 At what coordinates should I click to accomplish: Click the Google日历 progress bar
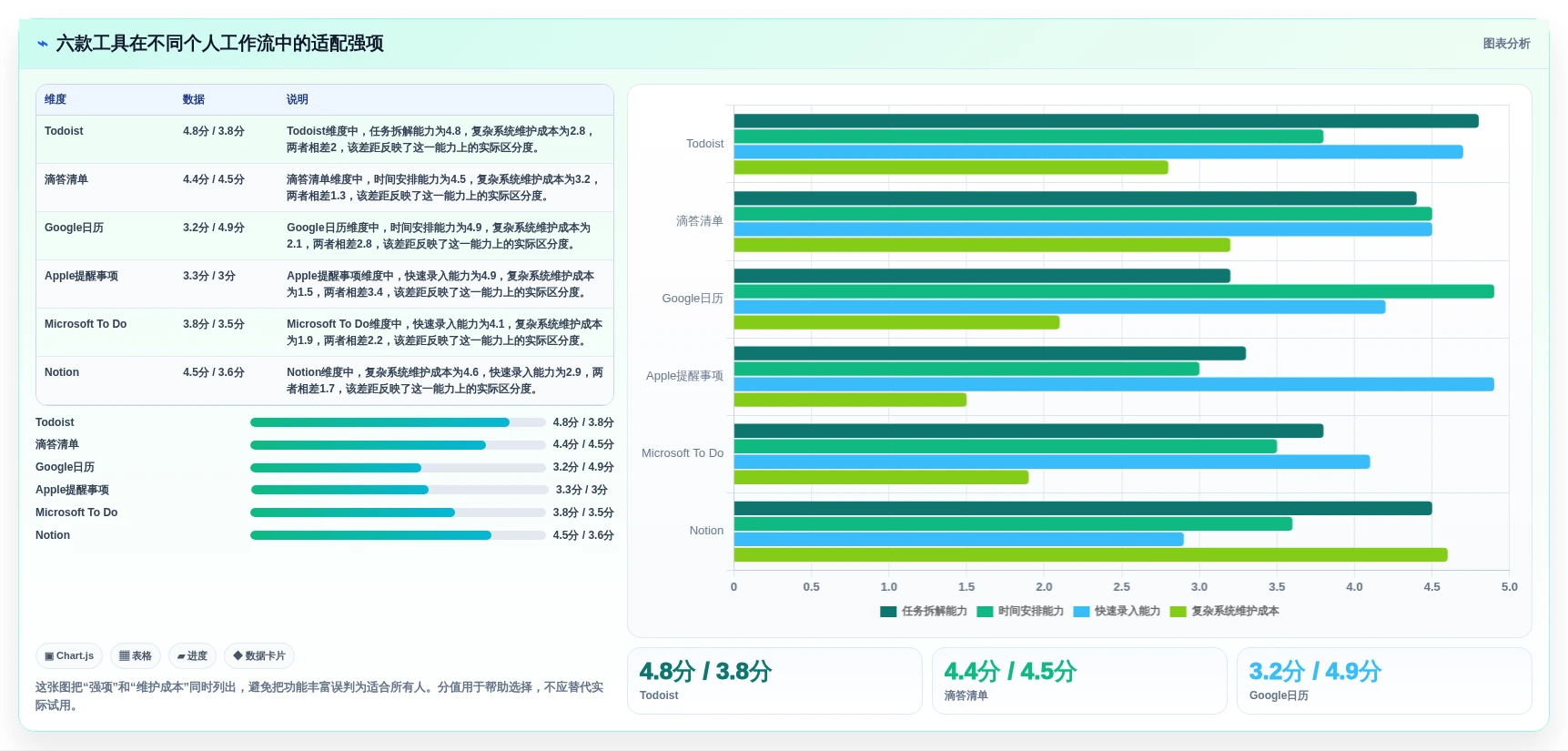398,468
